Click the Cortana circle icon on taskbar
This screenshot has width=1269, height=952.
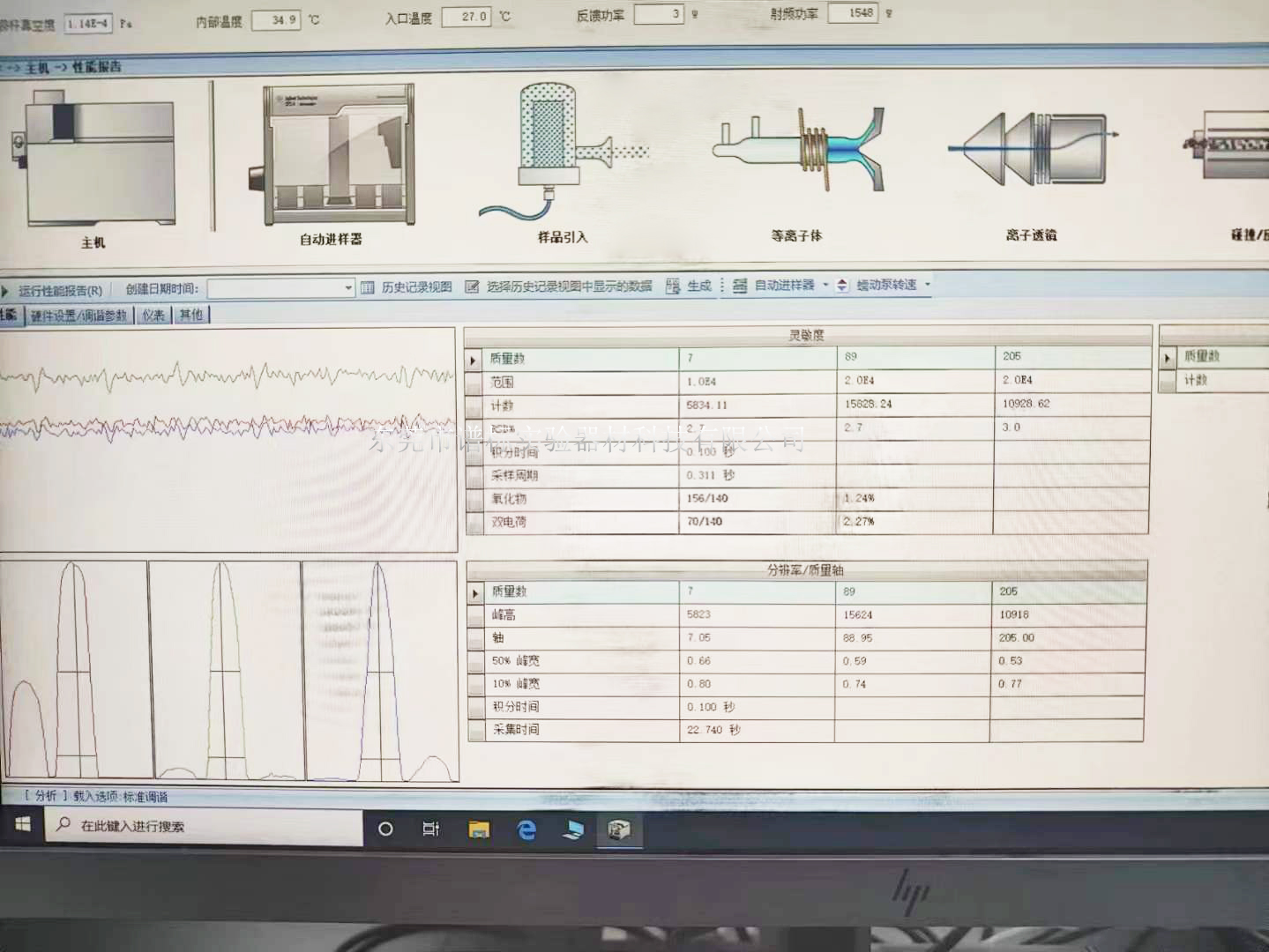[x=385, y=829]
